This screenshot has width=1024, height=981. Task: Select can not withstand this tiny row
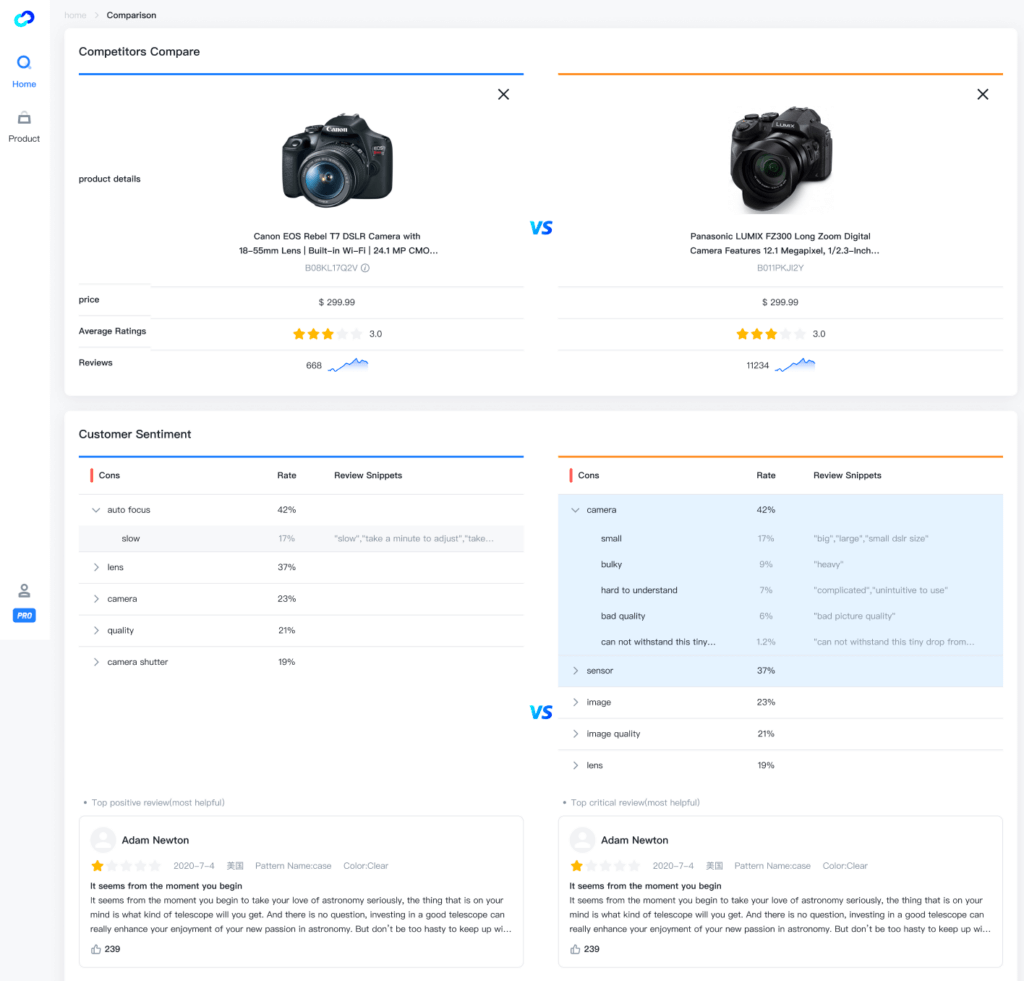pos(780,642)
